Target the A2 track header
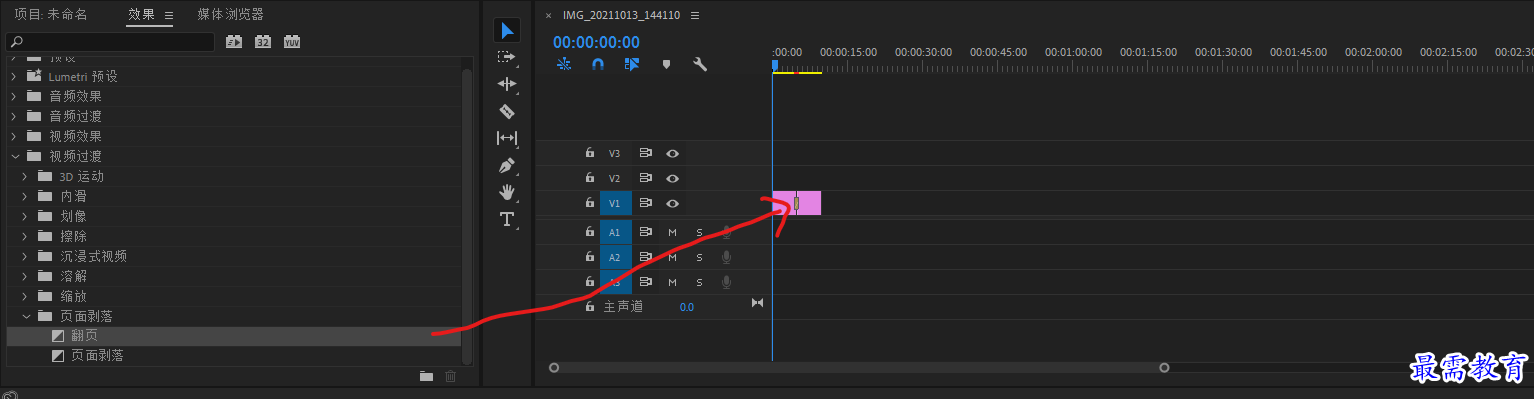Viewport: 1534px width, 399px height. (x=615, y=257)
